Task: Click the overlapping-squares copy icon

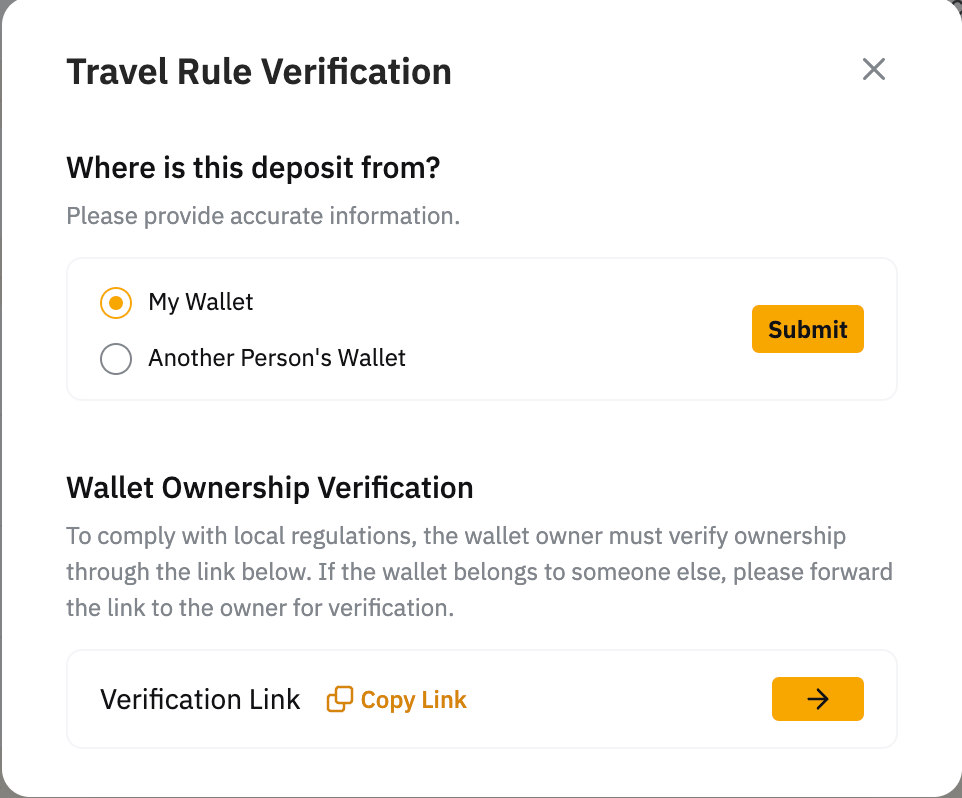Action: [340, 699]
